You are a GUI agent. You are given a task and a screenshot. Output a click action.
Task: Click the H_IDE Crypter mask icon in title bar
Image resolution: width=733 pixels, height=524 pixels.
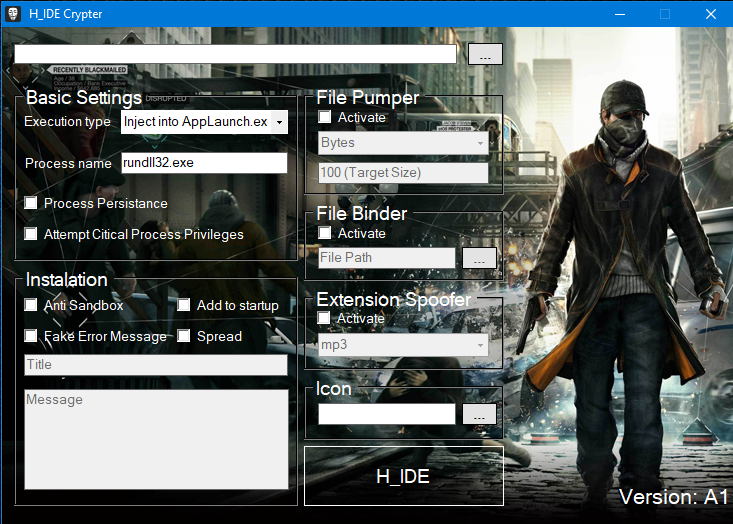pos(13,14)
